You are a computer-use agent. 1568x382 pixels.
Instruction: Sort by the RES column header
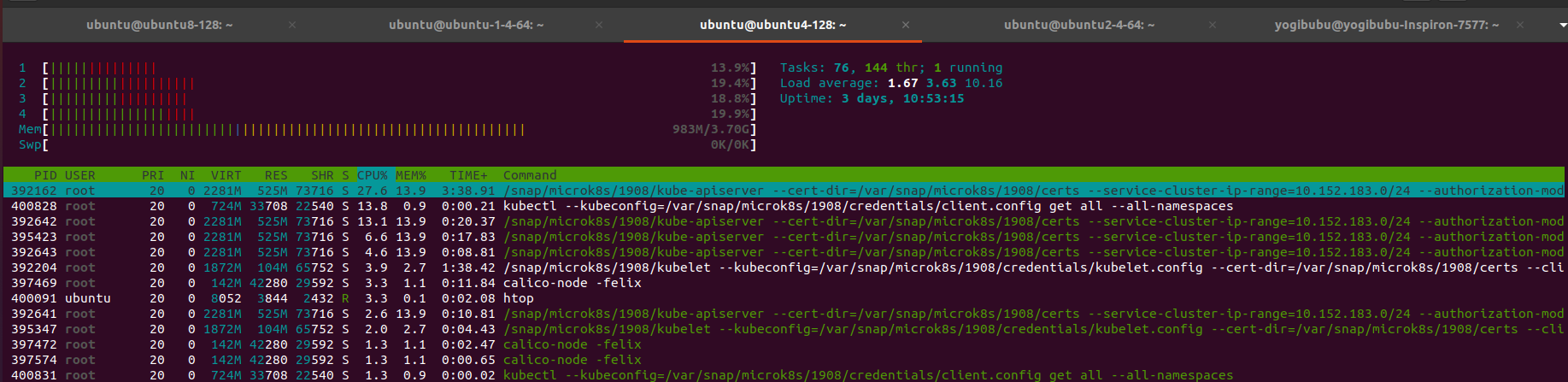pos(276,175)
